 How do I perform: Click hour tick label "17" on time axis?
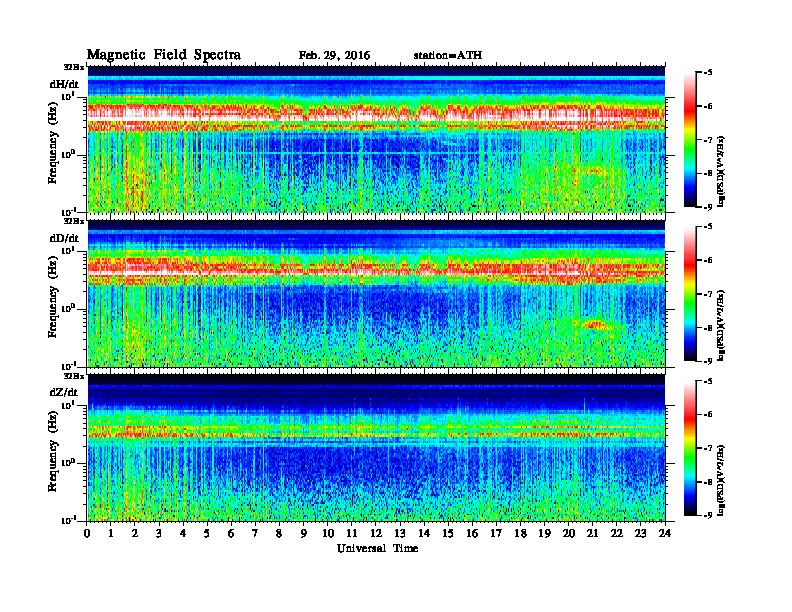[497, 534]
